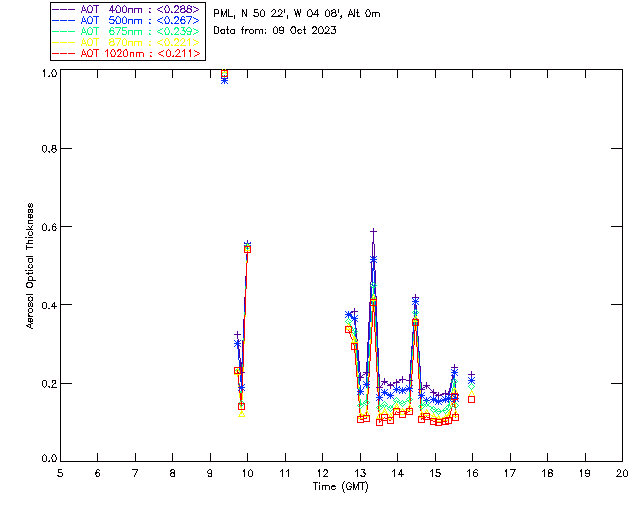Screen dimensions: 640x512
Task: Click the x-axis tick label 6
Action: [98, 473]
